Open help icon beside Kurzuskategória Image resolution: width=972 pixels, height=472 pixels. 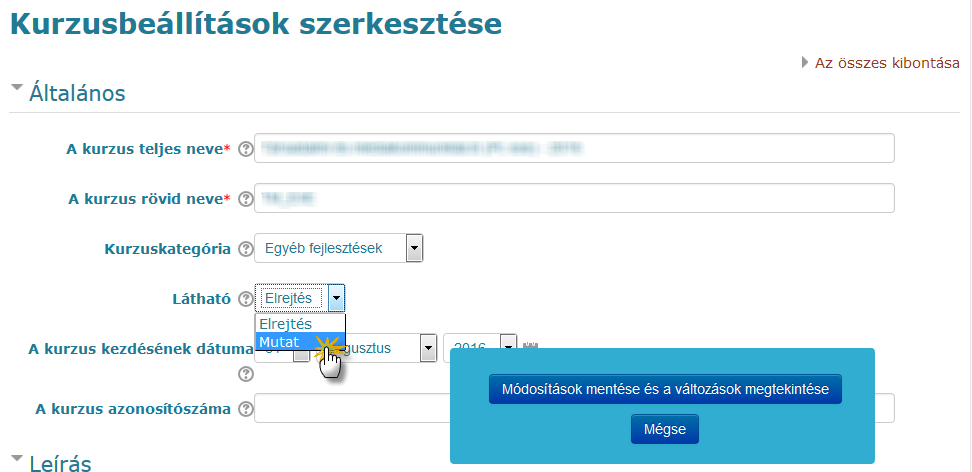click(x=246, y=249)
